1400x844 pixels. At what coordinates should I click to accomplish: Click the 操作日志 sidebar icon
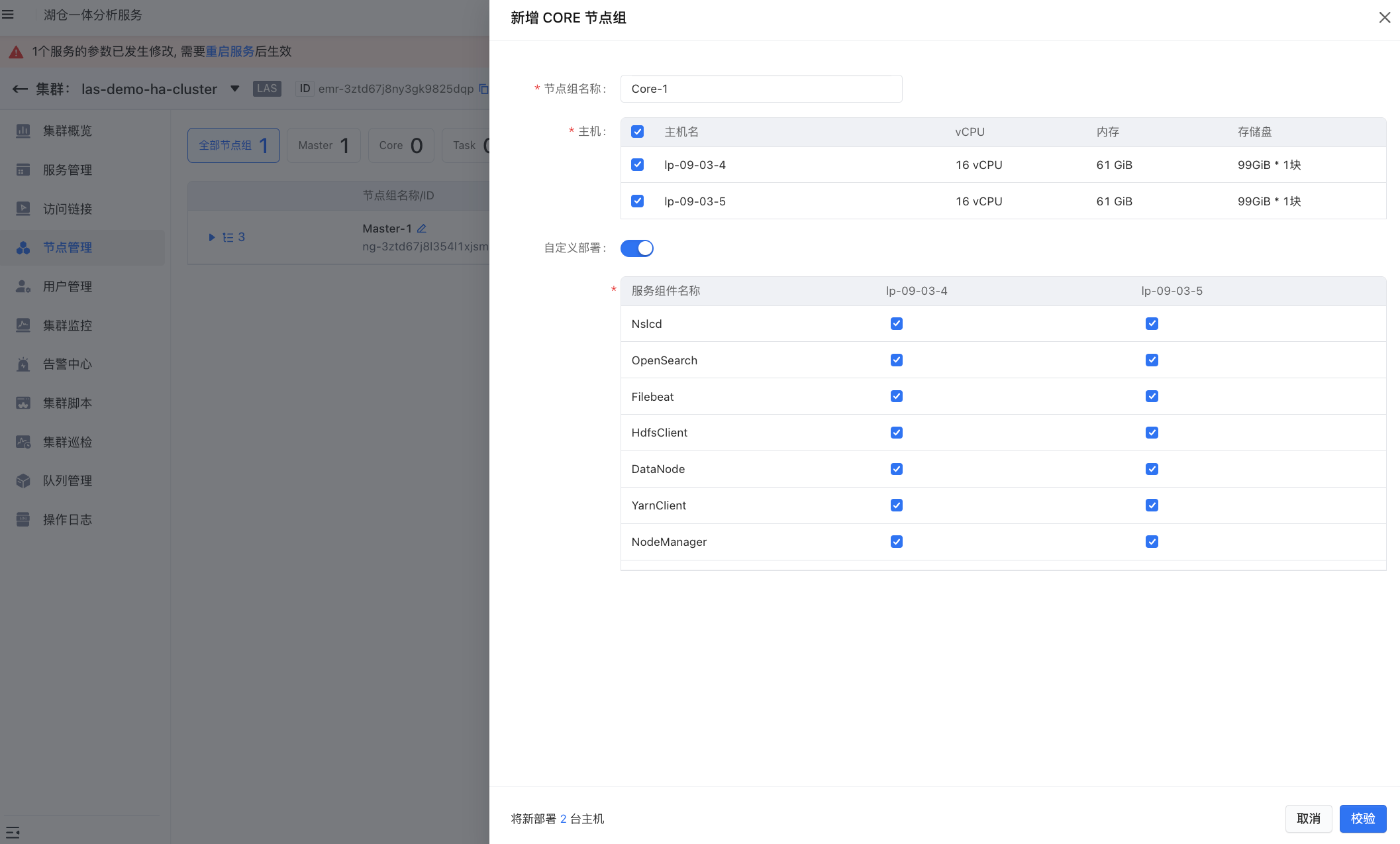pyautogui.click(x=23, y=519)
